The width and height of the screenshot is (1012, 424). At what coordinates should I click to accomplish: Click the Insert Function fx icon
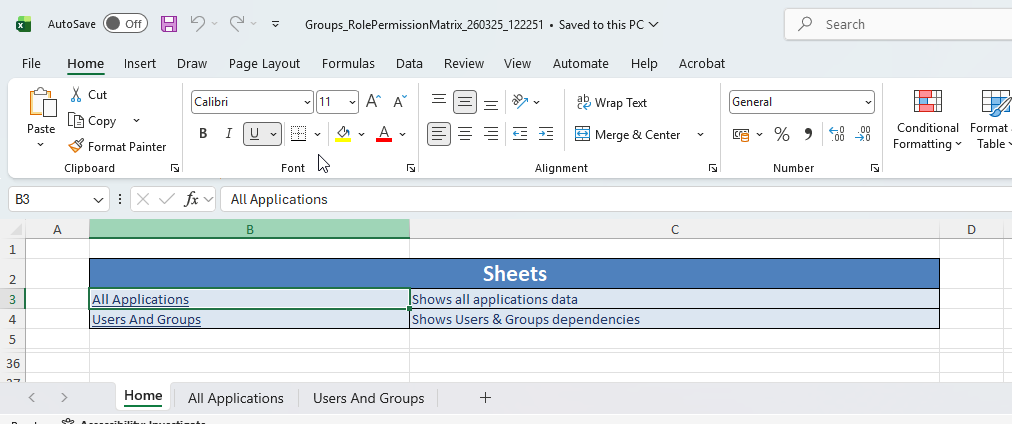click(x=192, y=199)
